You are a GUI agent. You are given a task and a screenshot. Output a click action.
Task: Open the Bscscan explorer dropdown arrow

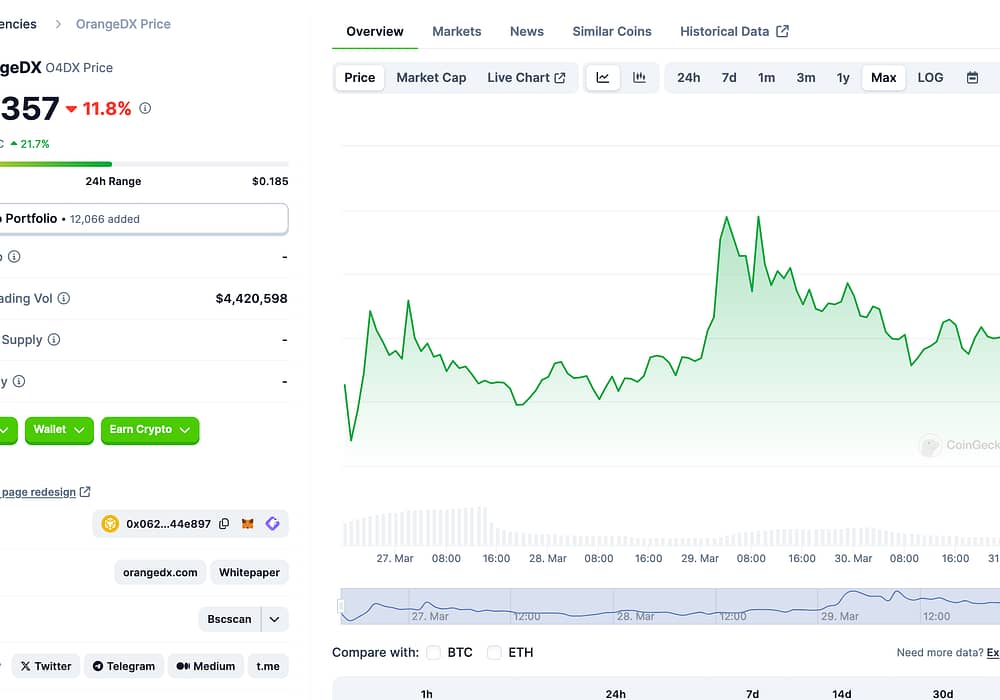(x=274, y=619)
